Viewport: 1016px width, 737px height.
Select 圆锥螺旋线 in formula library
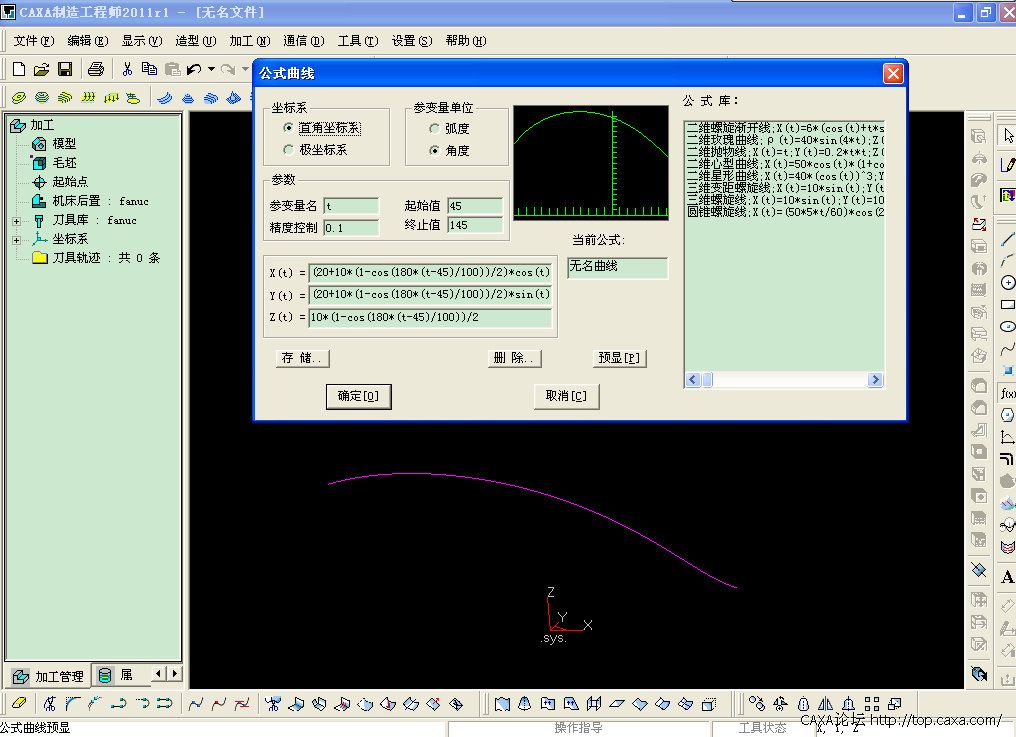pos(785,212)
